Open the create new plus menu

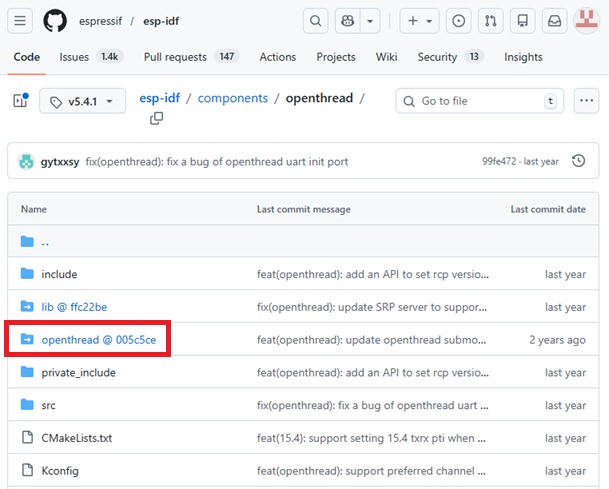pyautogui.click(x=419, y=21)
